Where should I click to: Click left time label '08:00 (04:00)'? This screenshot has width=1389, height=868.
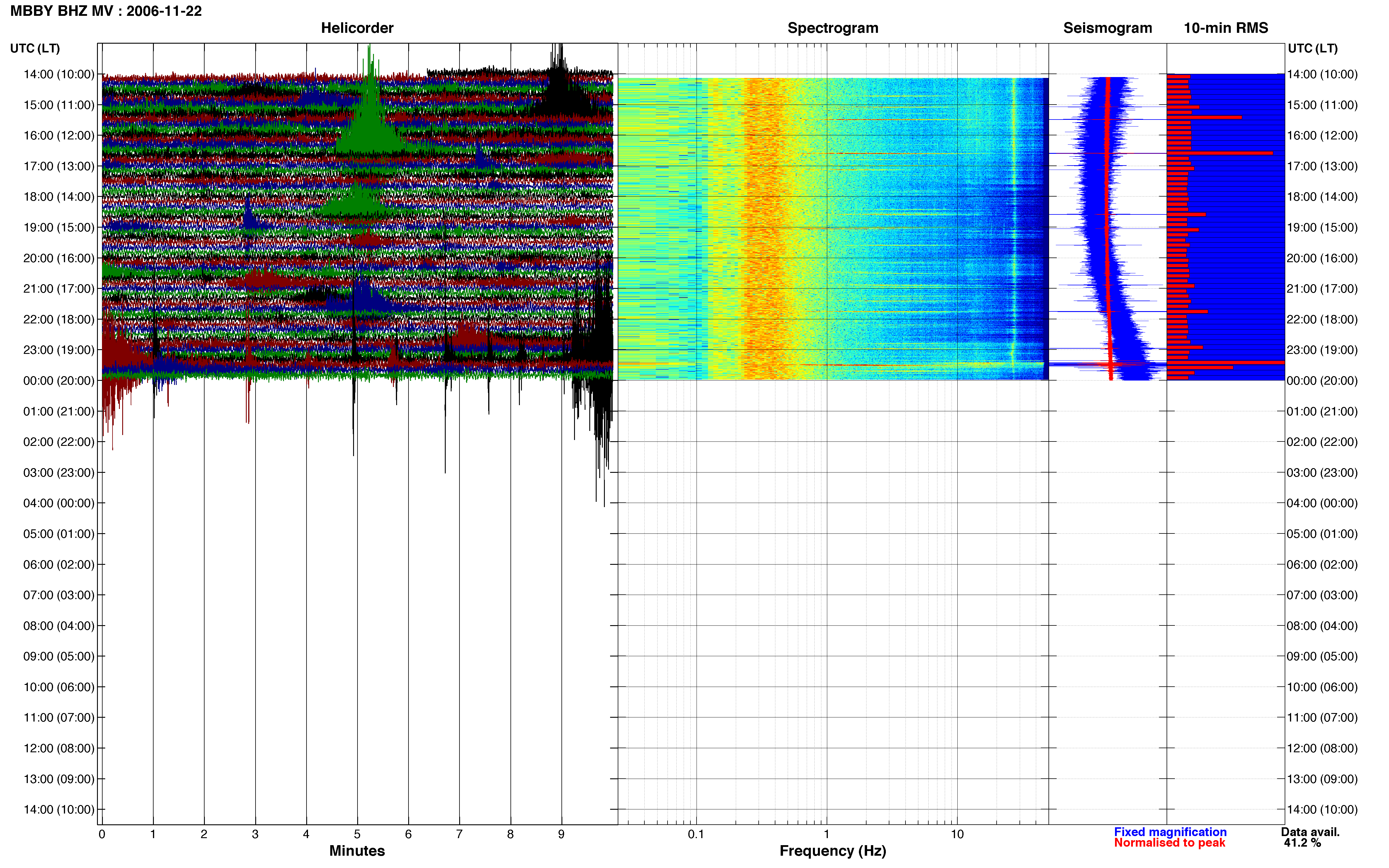click(x=59, y=626)
